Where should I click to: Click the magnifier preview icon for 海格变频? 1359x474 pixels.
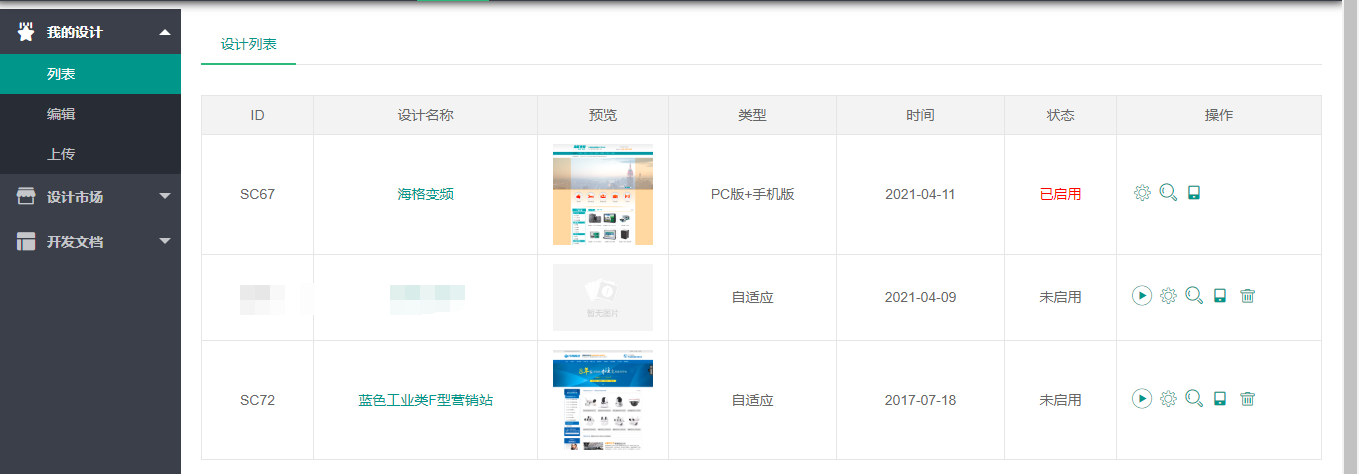point(1168,193)
